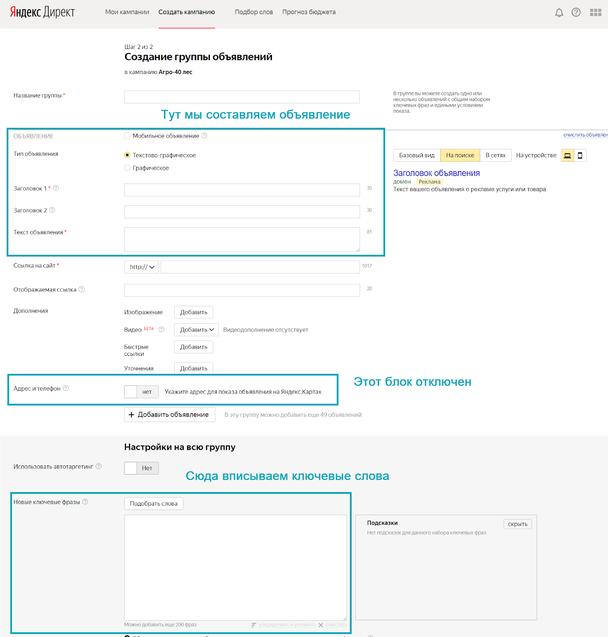608x637 pixels.
Task: Switch preview to На поиске
Action: click(x=460, y=155)
